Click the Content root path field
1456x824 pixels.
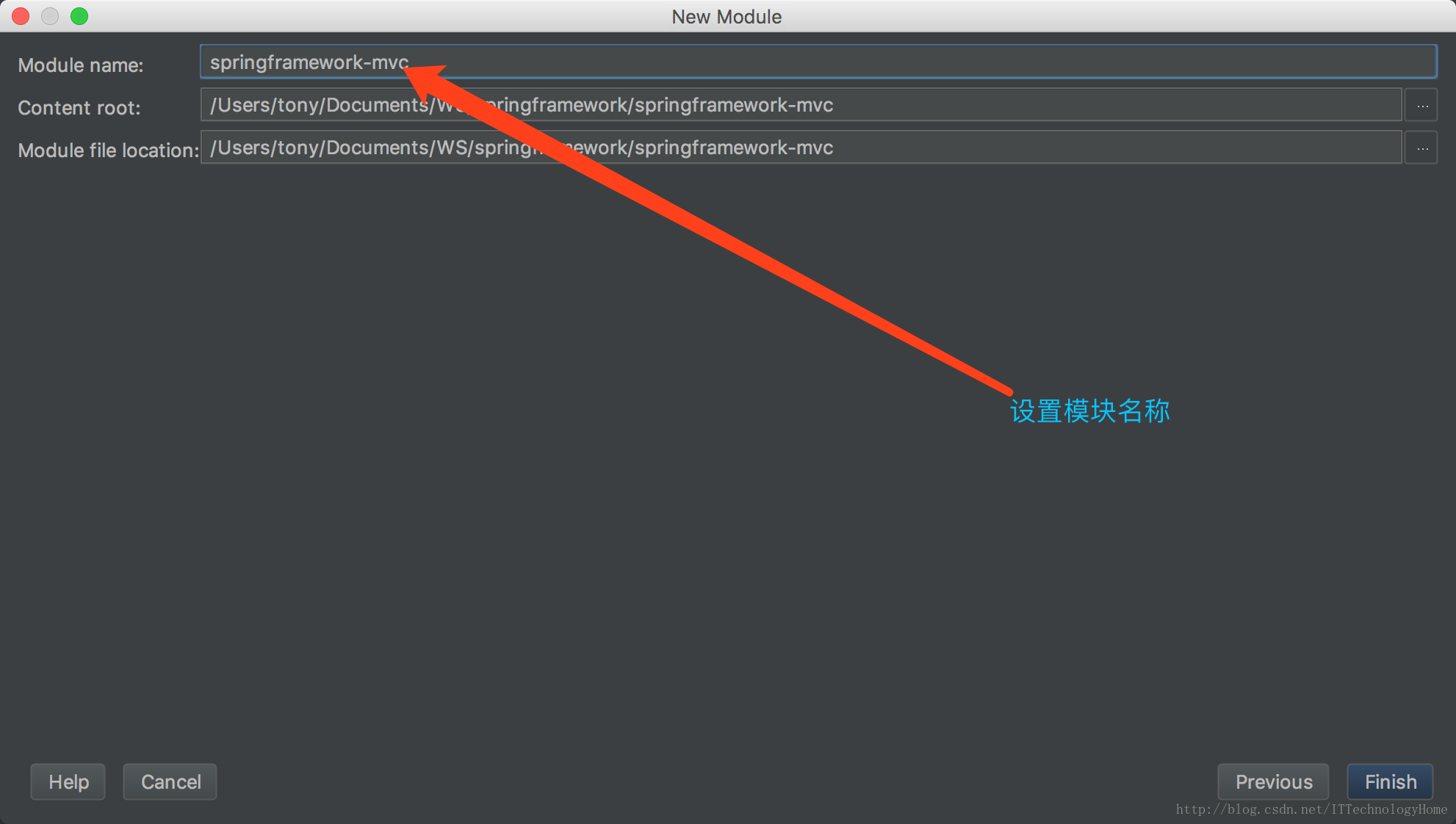coord(800,105)
